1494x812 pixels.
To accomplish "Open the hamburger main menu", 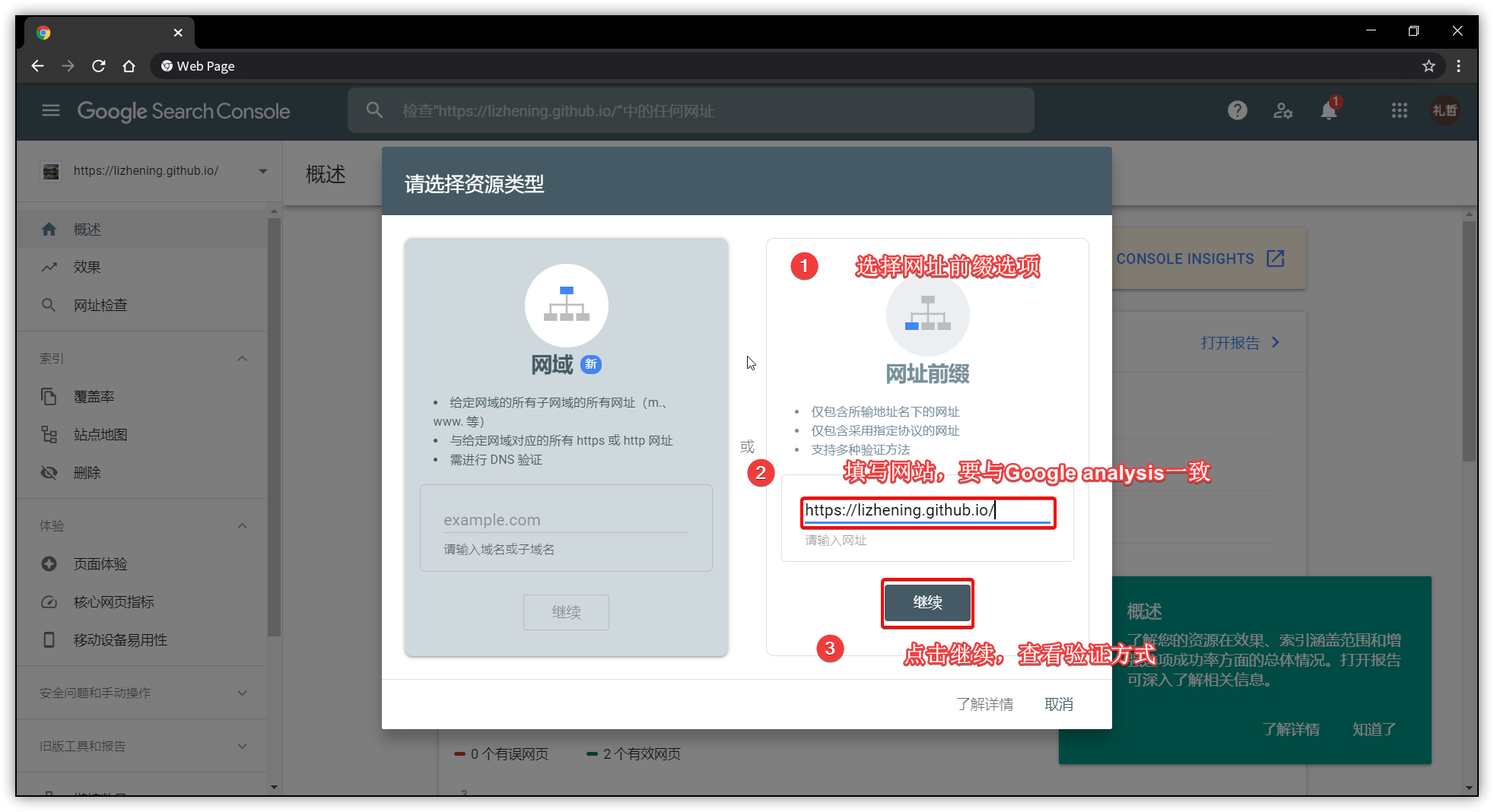I will [x=51, y=111].
